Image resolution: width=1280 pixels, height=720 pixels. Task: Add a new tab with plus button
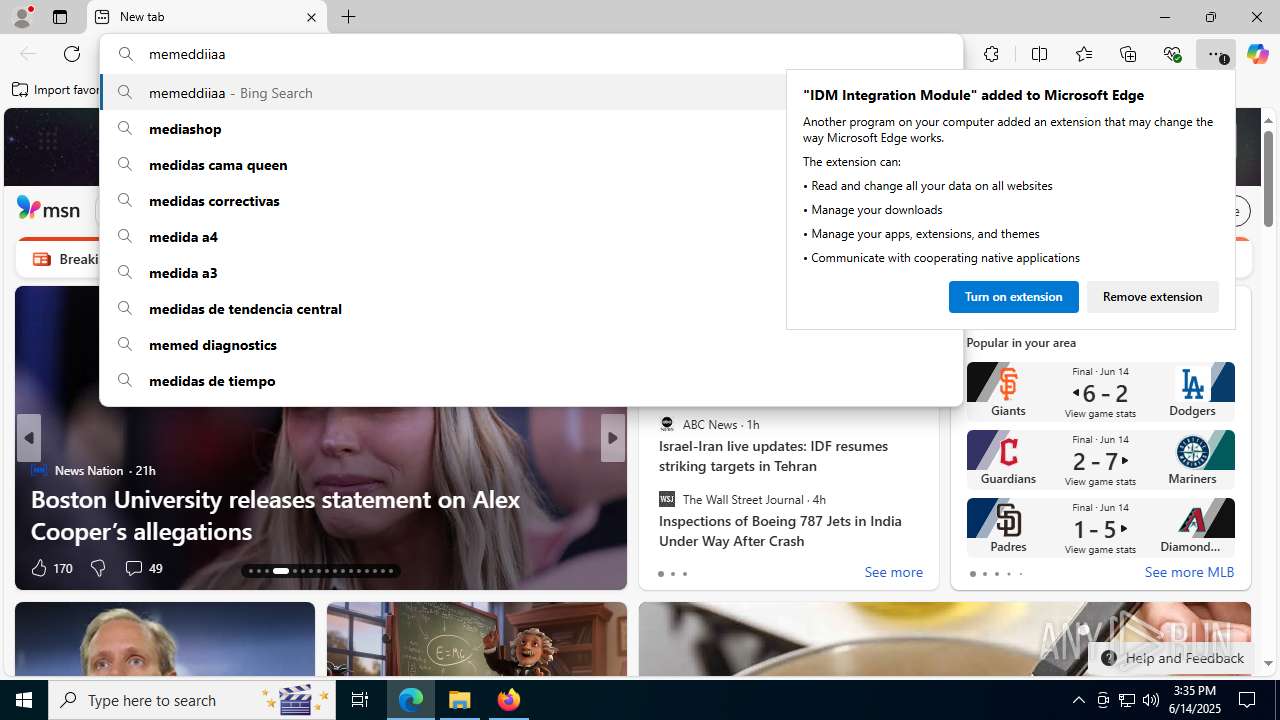coord(349,17)
